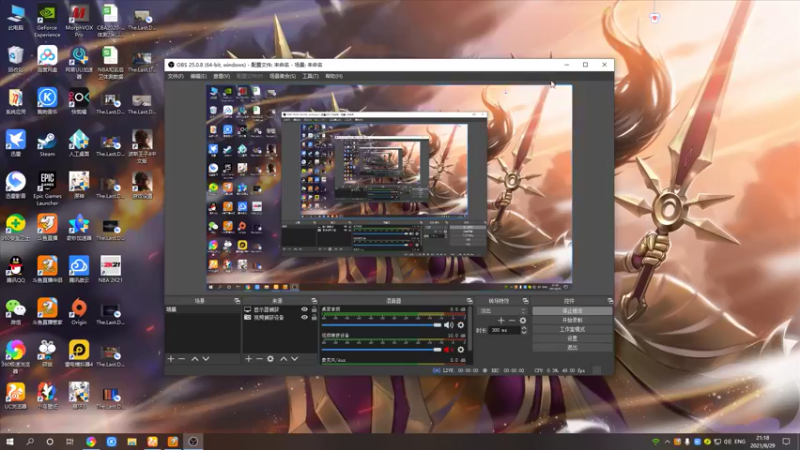
Task: Open video capture device audio settings gear
Action: pos(461,349)
